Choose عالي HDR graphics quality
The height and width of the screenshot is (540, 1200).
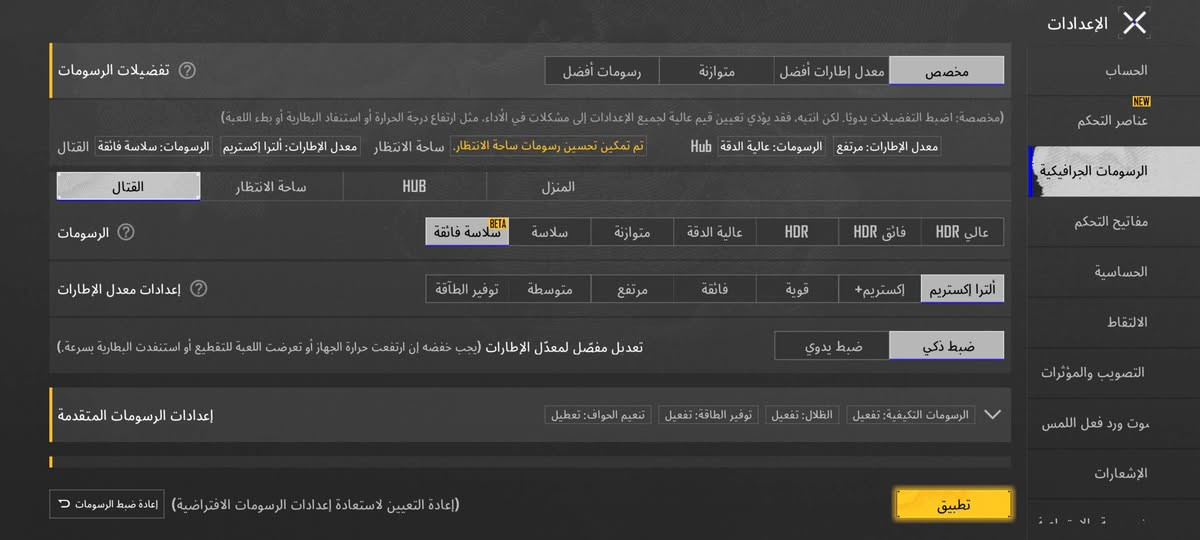(x=962, y=232)
